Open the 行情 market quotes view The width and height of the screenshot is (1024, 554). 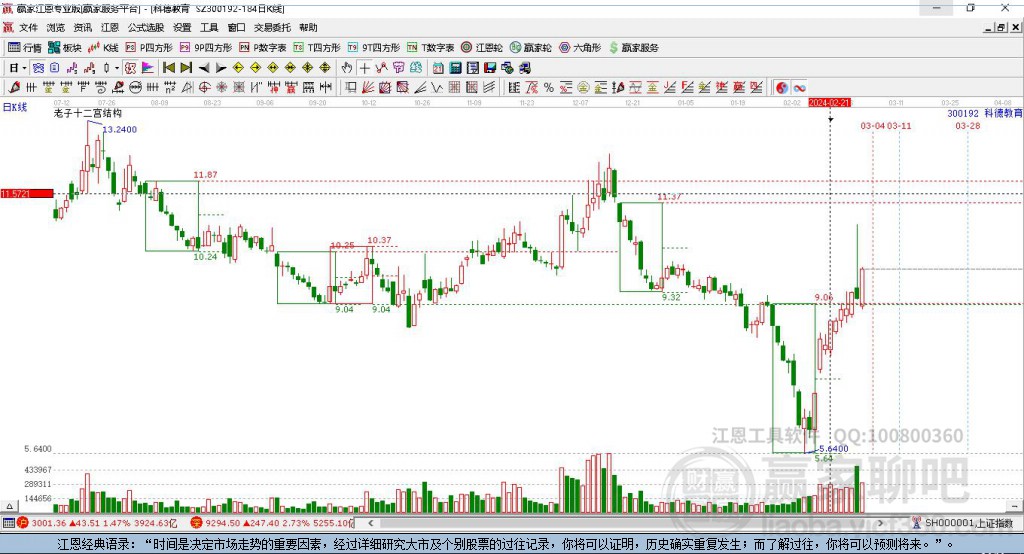[x=25, y=48]
